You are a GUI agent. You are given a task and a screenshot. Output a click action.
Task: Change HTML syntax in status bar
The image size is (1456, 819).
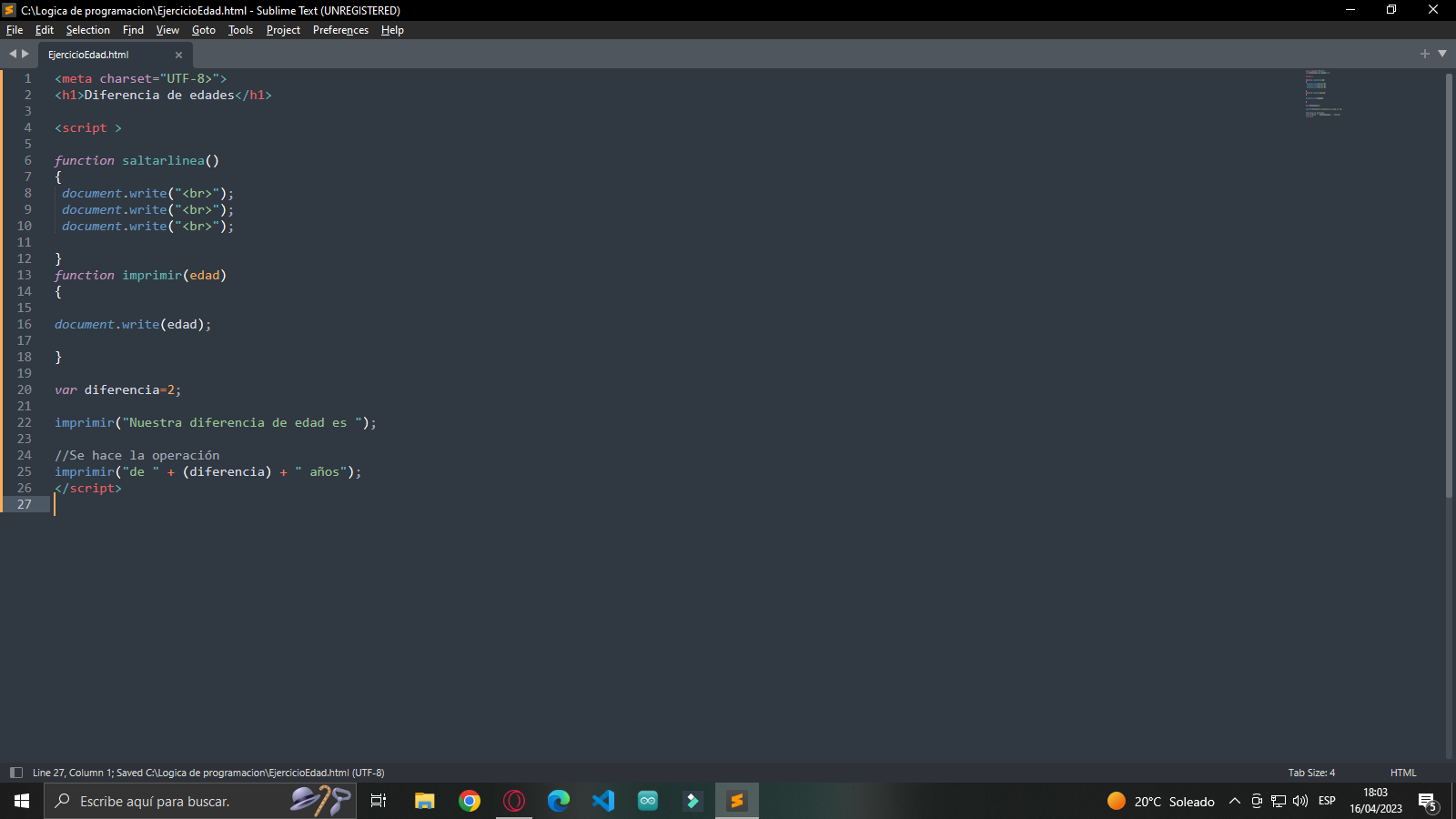click(x=1403, y=773)
